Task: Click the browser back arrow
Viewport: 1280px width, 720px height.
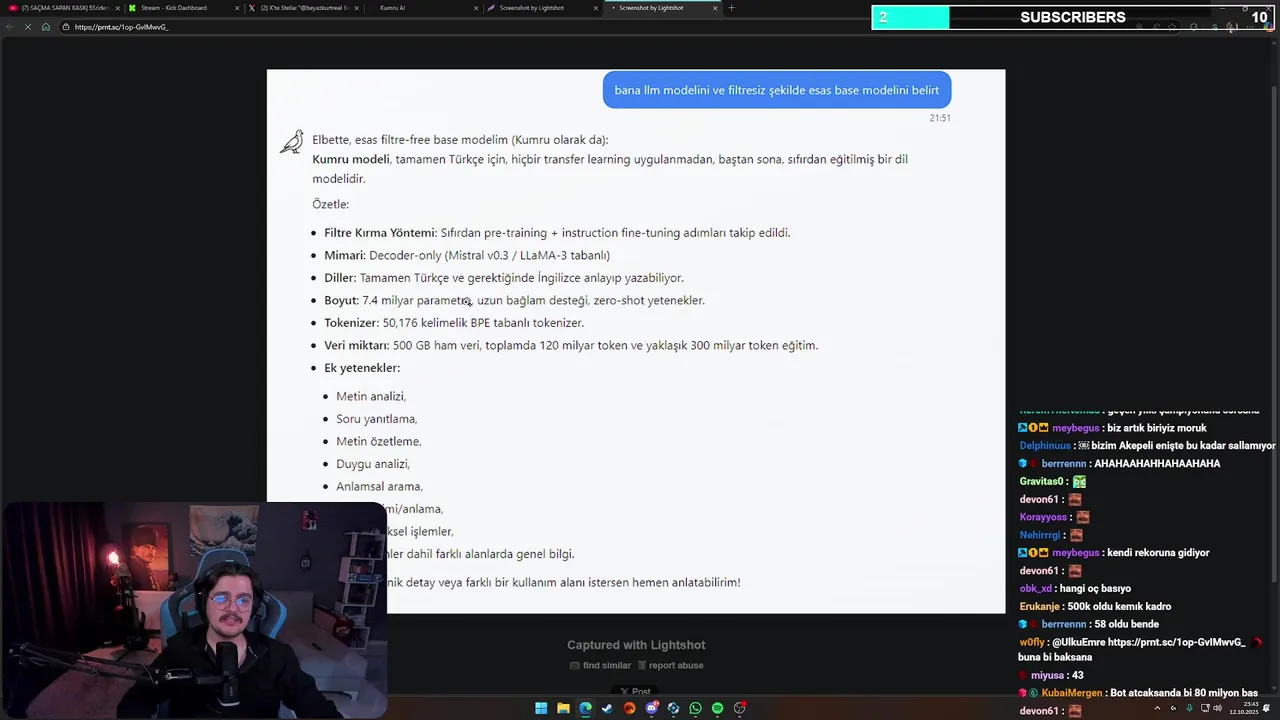Action: click(x=12, y=27)
